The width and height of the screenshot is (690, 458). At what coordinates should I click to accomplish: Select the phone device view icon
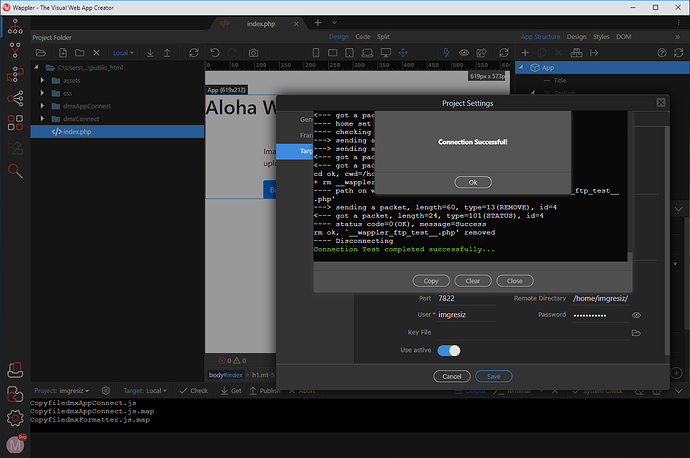click(316, 53)
